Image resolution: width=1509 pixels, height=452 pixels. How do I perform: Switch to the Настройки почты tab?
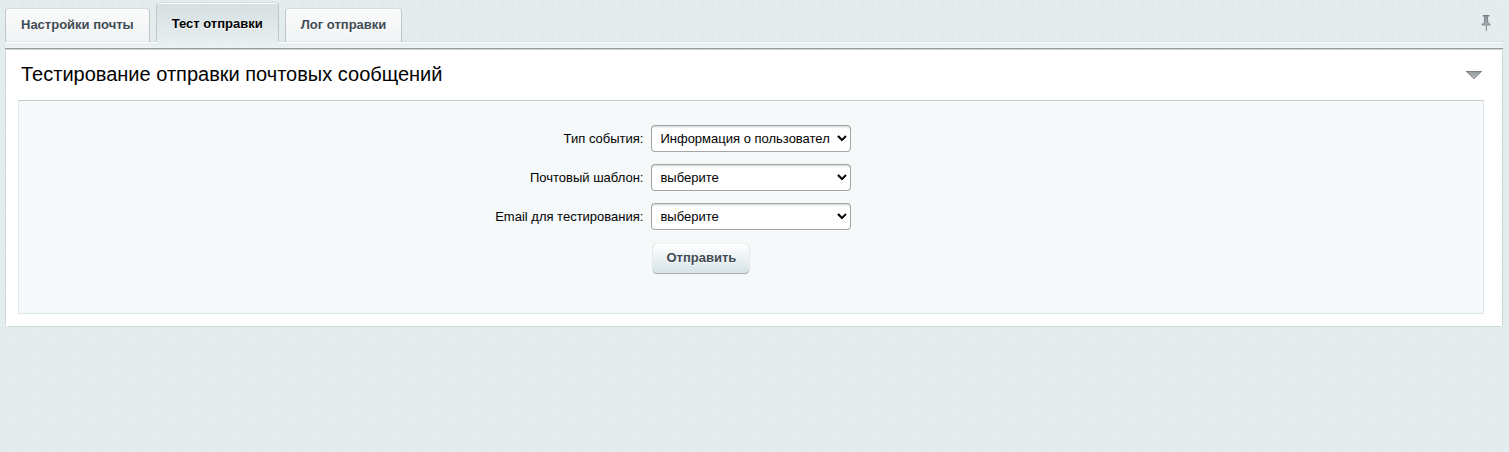pos(77,25)
